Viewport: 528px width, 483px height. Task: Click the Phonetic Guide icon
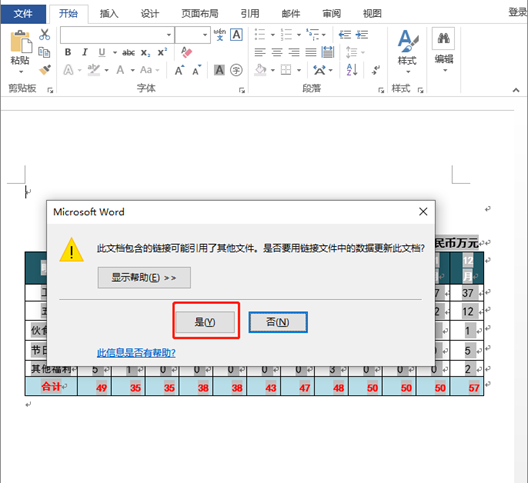220,34
